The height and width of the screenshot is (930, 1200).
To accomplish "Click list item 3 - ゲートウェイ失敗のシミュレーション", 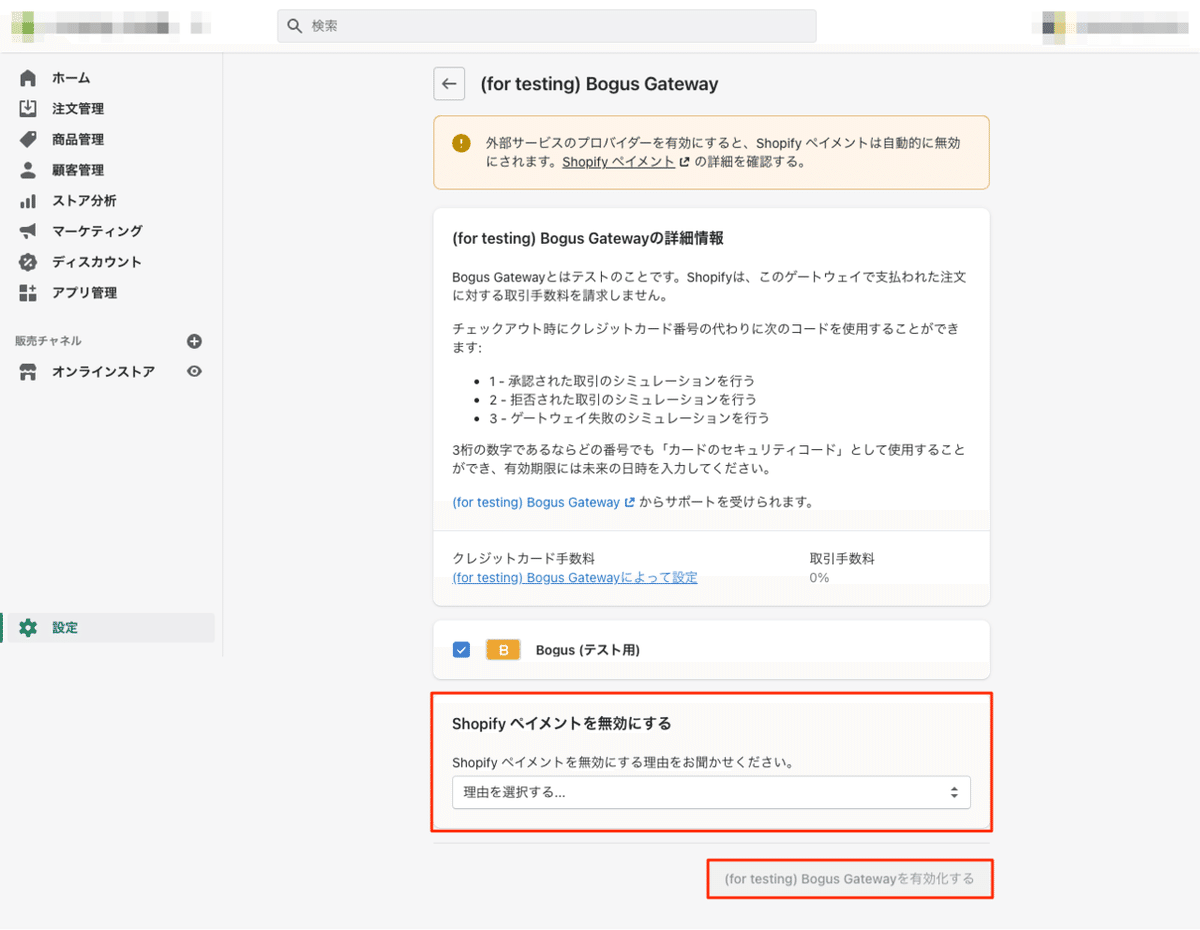I will pyautogui.click(x=629, y=418).
